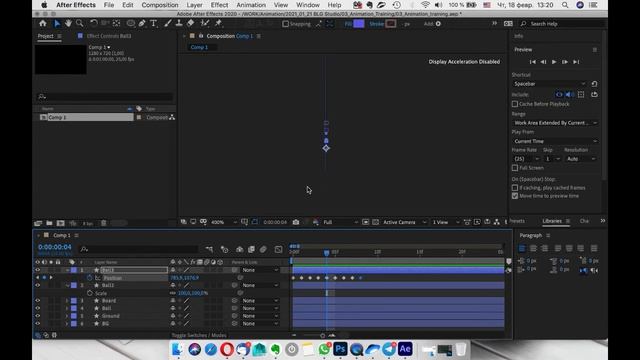
Task: Check Cache Before Playback
Action: pyautogui.click(x=515, y=104)
